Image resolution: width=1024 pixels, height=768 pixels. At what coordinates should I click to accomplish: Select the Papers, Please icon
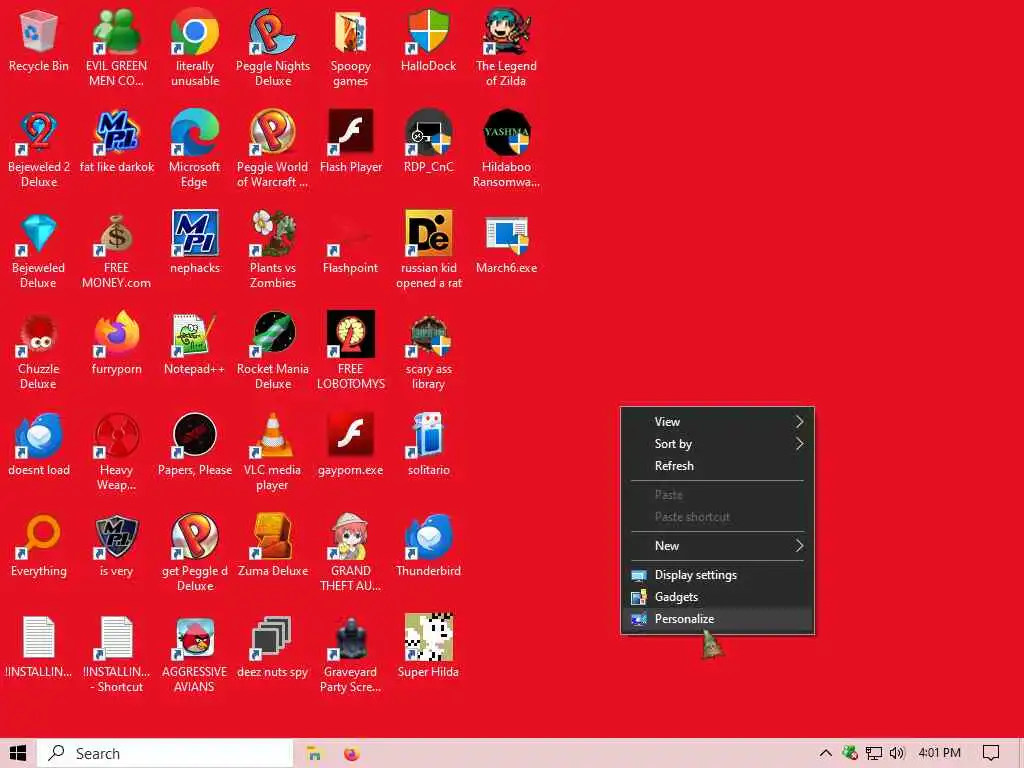click(x=195, y=435)
